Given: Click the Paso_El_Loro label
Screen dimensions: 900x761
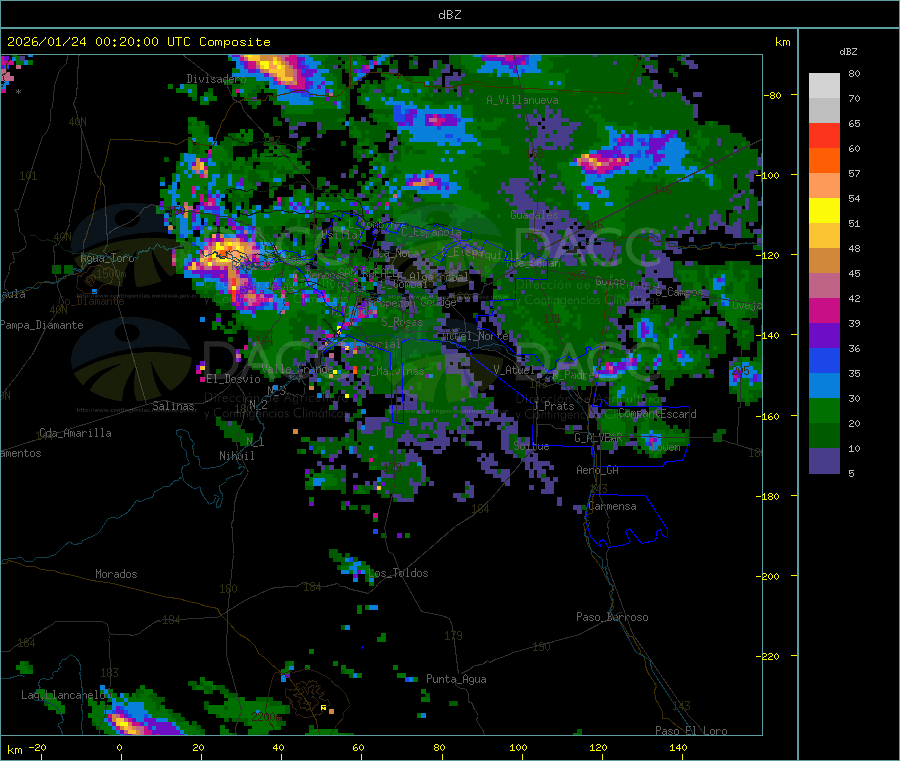Looking at the screenshot, I should (x=692, y=731).
